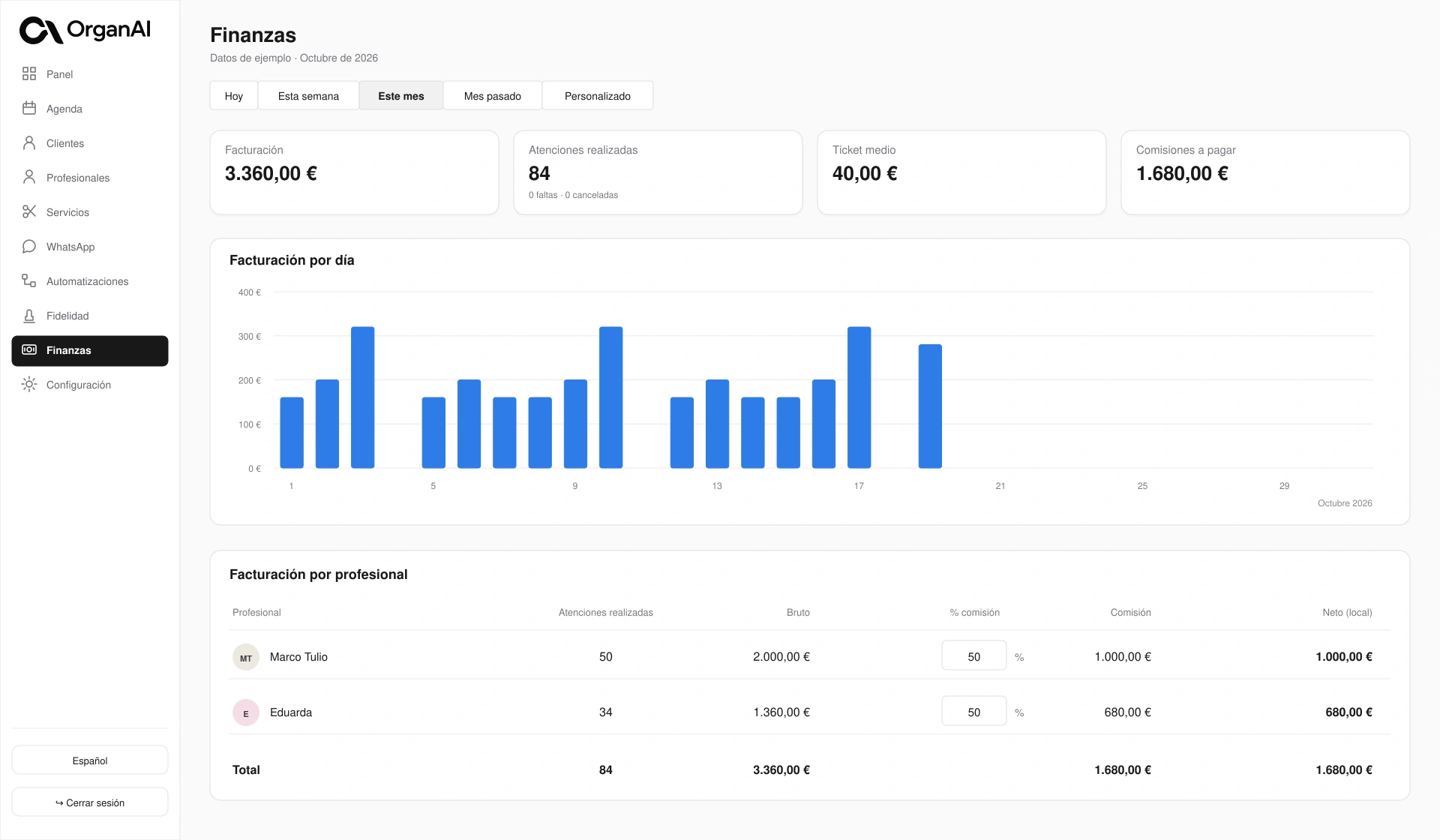Screen dimensions: 1440x840
Task: Click the day 1 chart bar
Action: 292,433
